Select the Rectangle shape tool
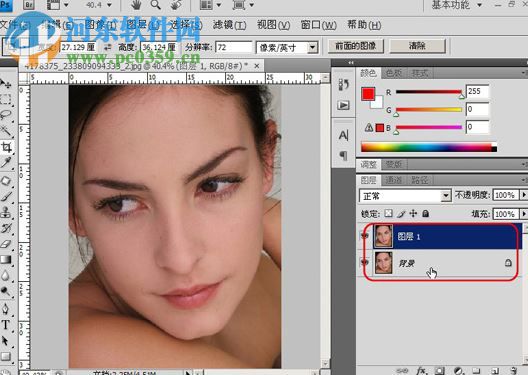This screenshot has width=528, height=375. tap(5, 356)
